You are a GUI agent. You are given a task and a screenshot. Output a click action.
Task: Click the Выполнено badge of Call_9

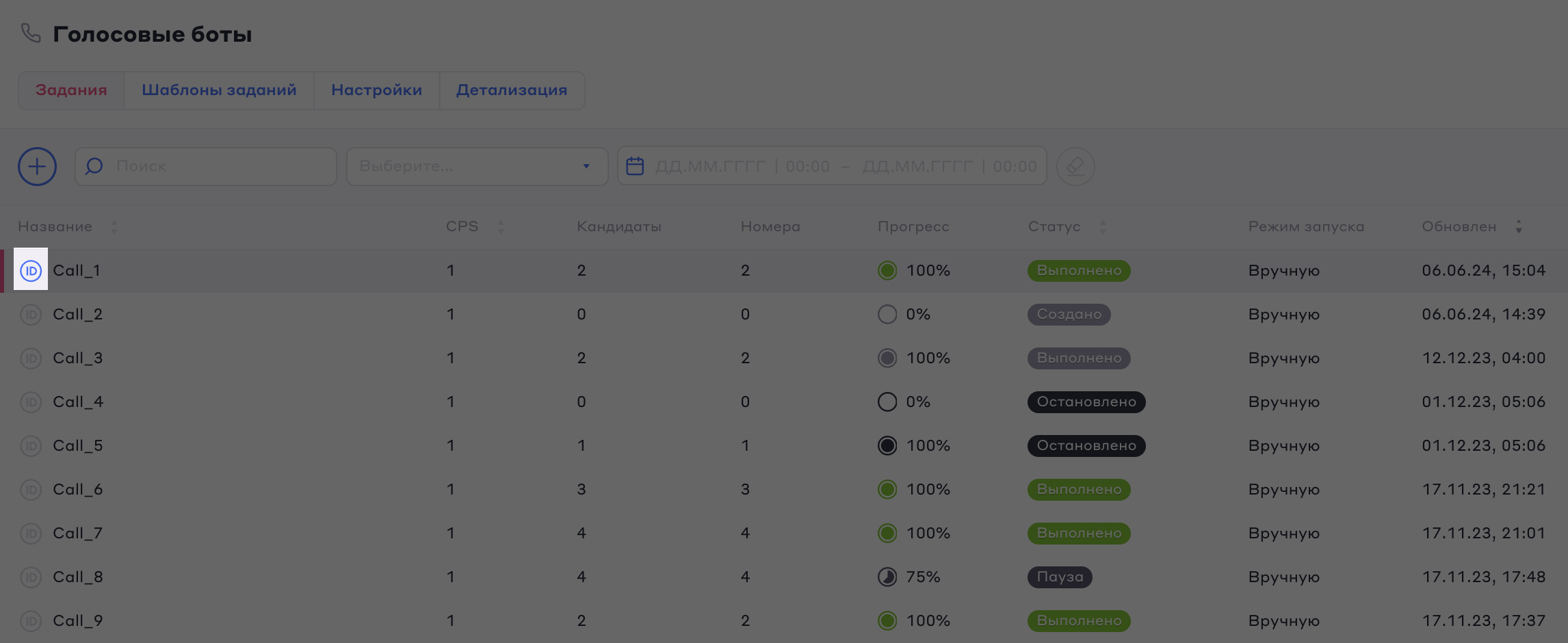pos(1079,620)
